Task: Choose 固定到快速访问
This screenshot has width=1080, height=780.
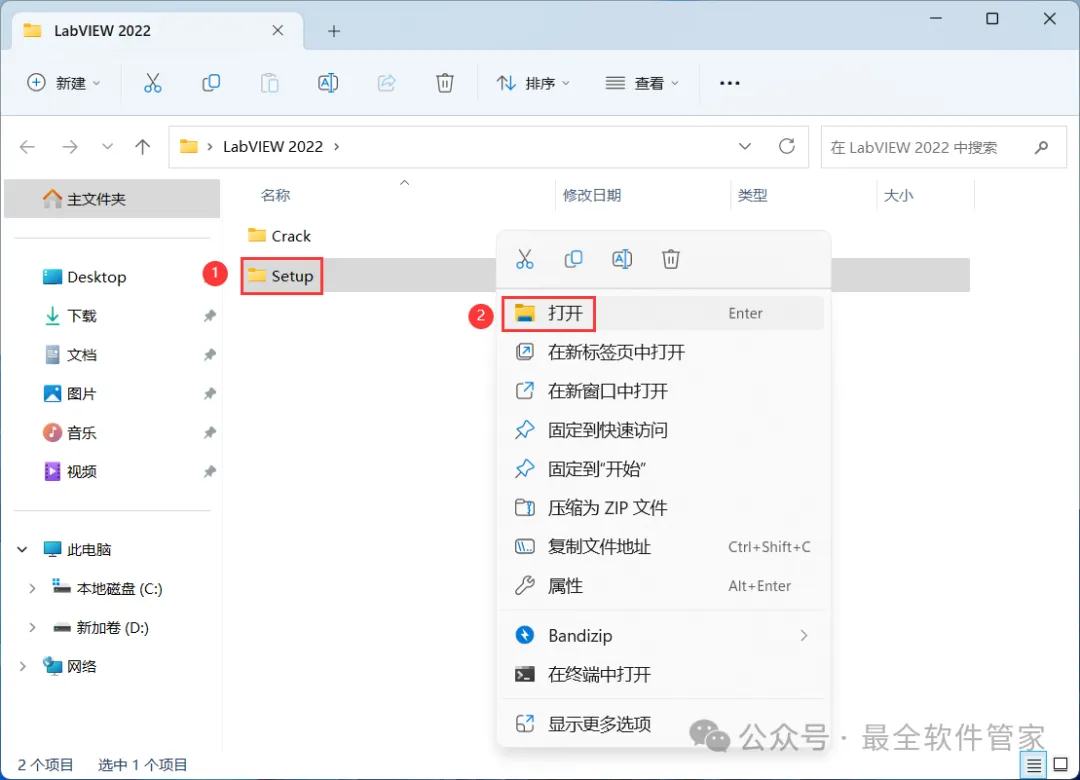Action: pyautogui.click(x=663, y=430)
